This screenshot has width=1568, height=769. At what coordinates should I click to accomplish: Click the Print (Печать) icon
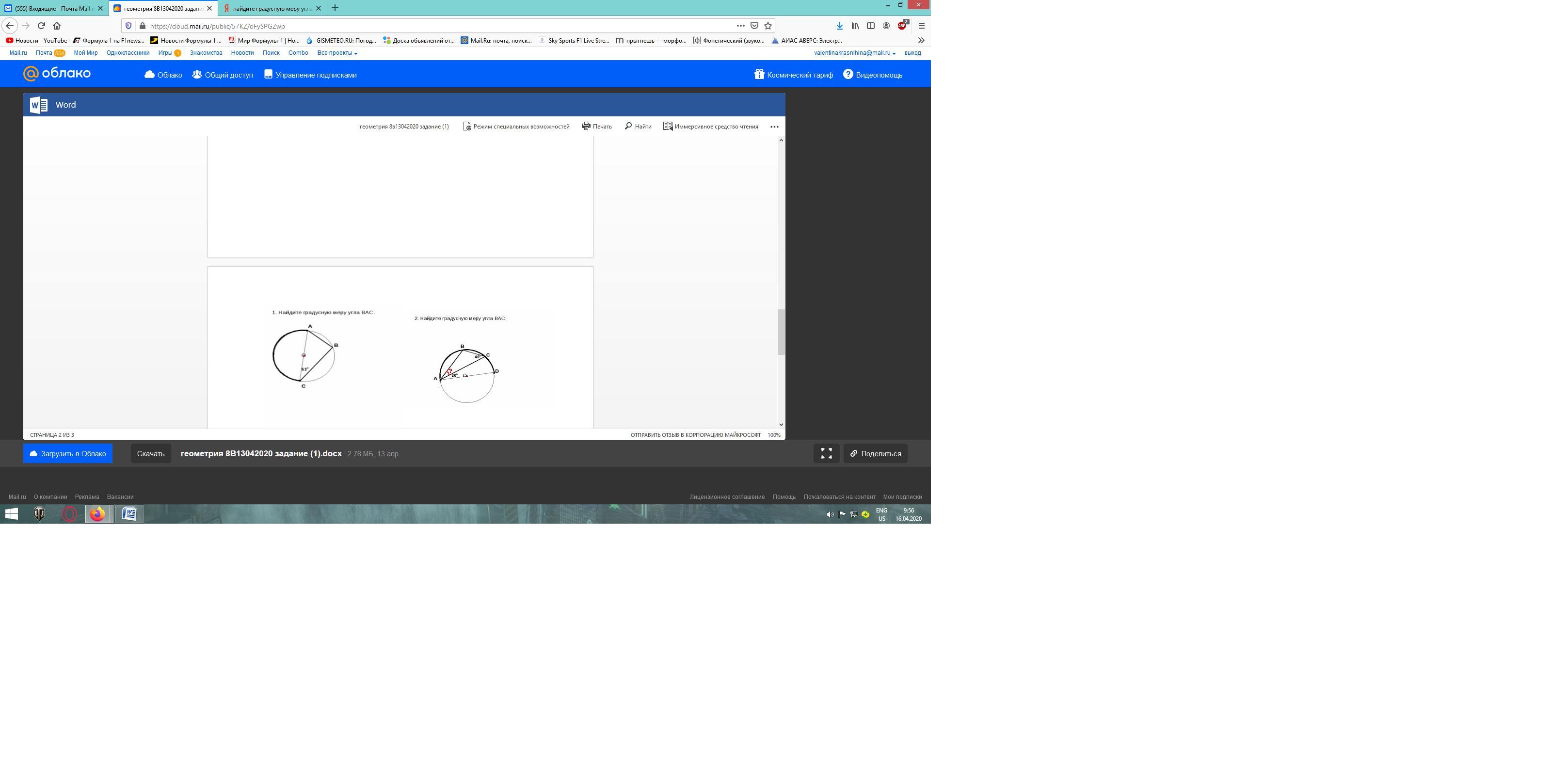point(586,126)
